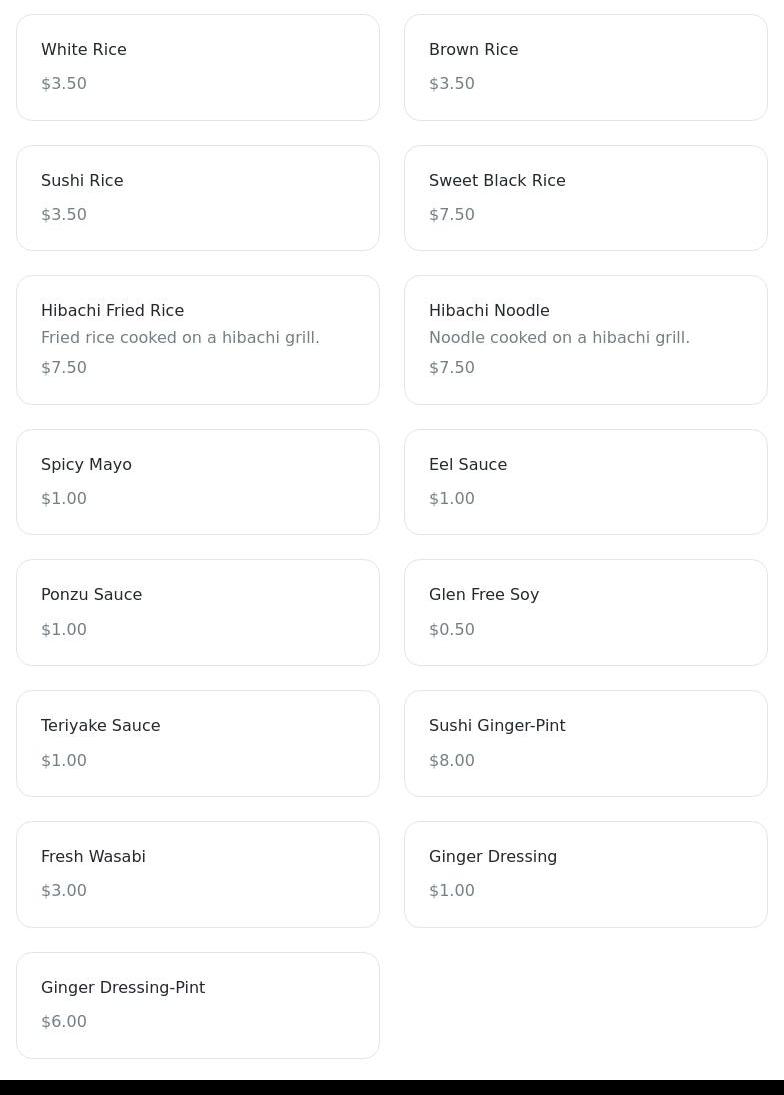Choose Sushi Rice from the menu
The width and height of the screenshot is (784, 1095).
(197, 198)
